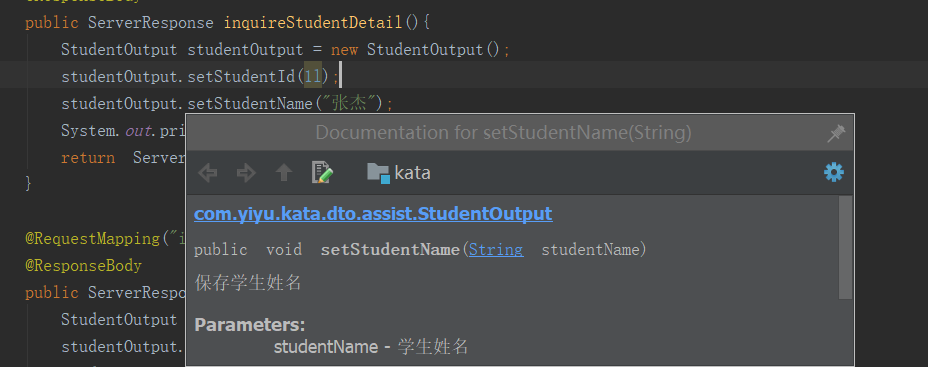Click 'setStudentName' in the documentation signature
Screen dimensions: 928x367
click(x=390, y=250)
